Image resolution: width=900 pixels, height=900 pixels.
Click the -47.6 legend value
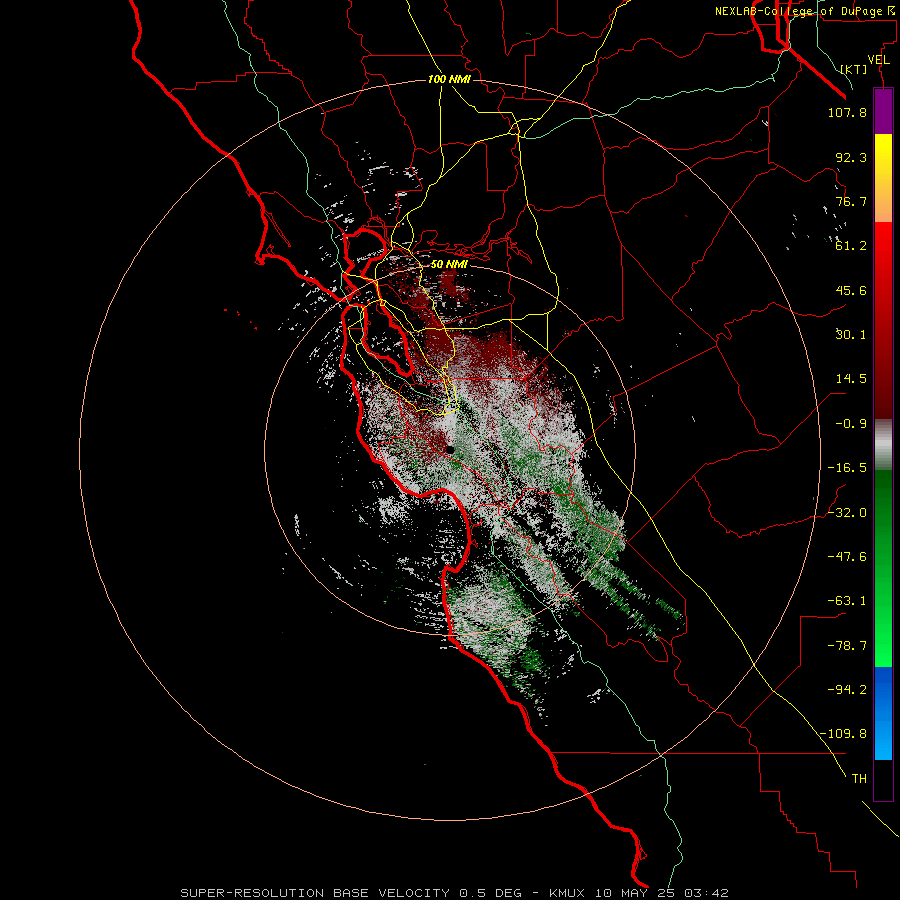tap(847, 557)
